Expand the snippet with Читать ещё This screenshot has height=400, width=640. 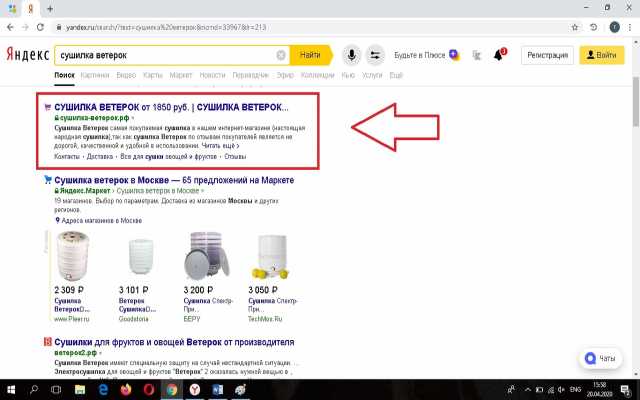220,145
